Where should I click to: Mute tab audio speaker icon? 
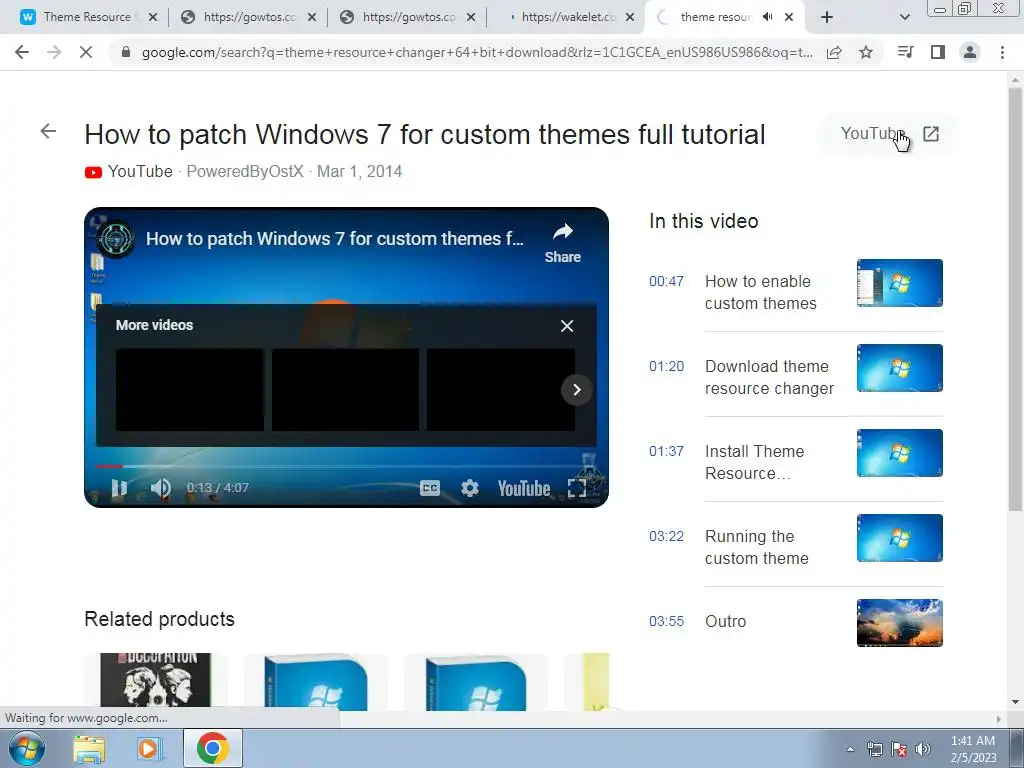[767, 17]
